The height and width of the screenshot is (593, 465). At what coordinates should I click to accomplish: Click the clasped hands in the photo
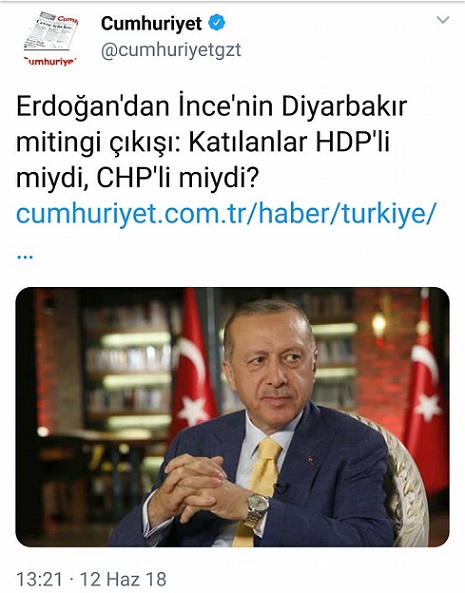[195, 488]
